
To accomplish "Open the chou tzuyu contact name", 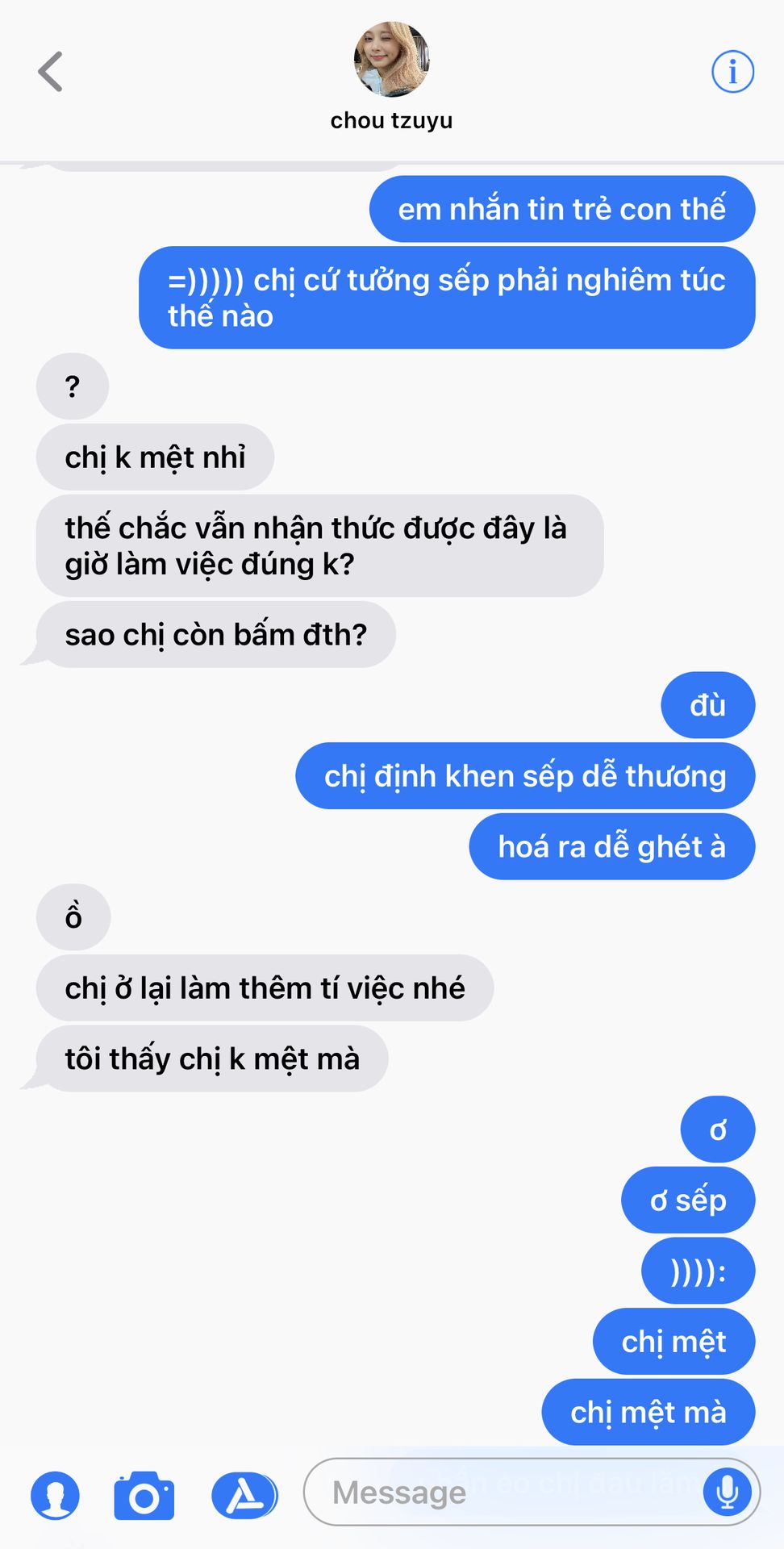I will [391, 120].
